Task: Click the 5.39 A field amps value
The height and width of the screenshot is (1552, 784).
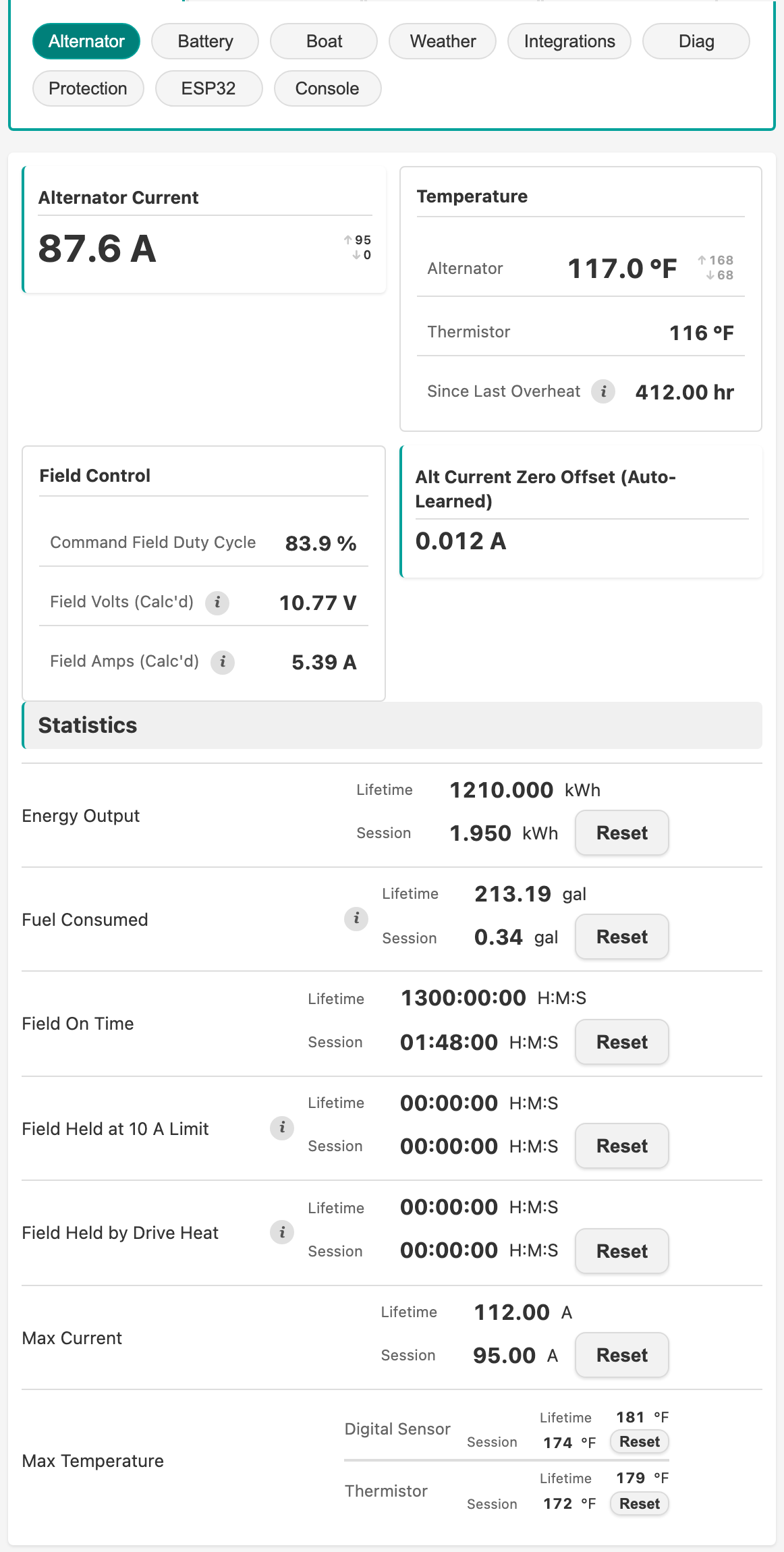Action: tap(324, 662)
